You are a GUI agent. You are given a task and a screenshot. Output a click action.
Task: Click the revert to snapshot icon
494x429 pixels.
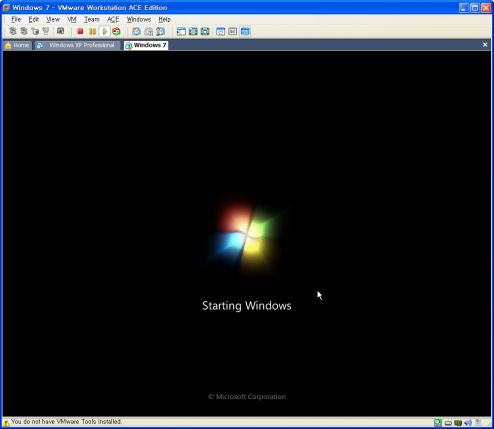point(148,31)
